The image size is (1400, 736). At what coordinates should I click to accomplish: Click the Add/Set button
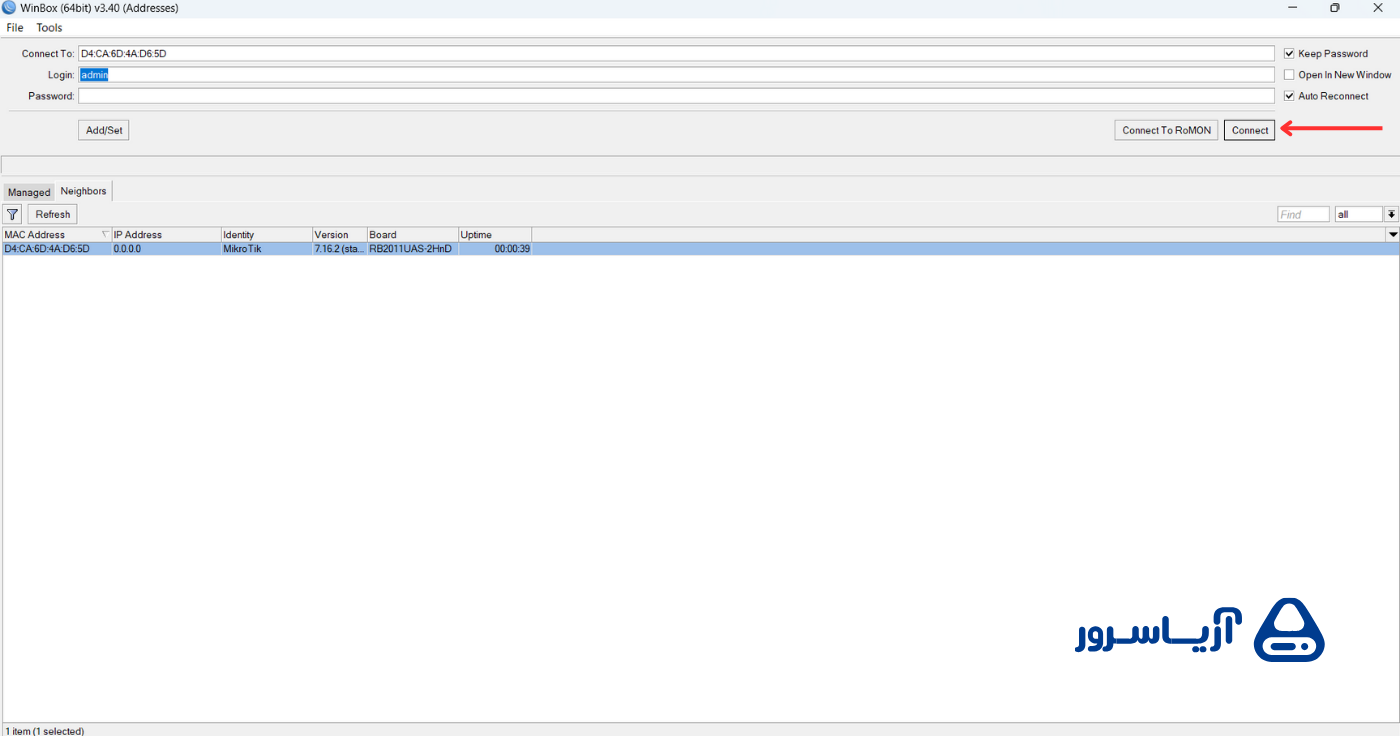click(x=104, y=130)
